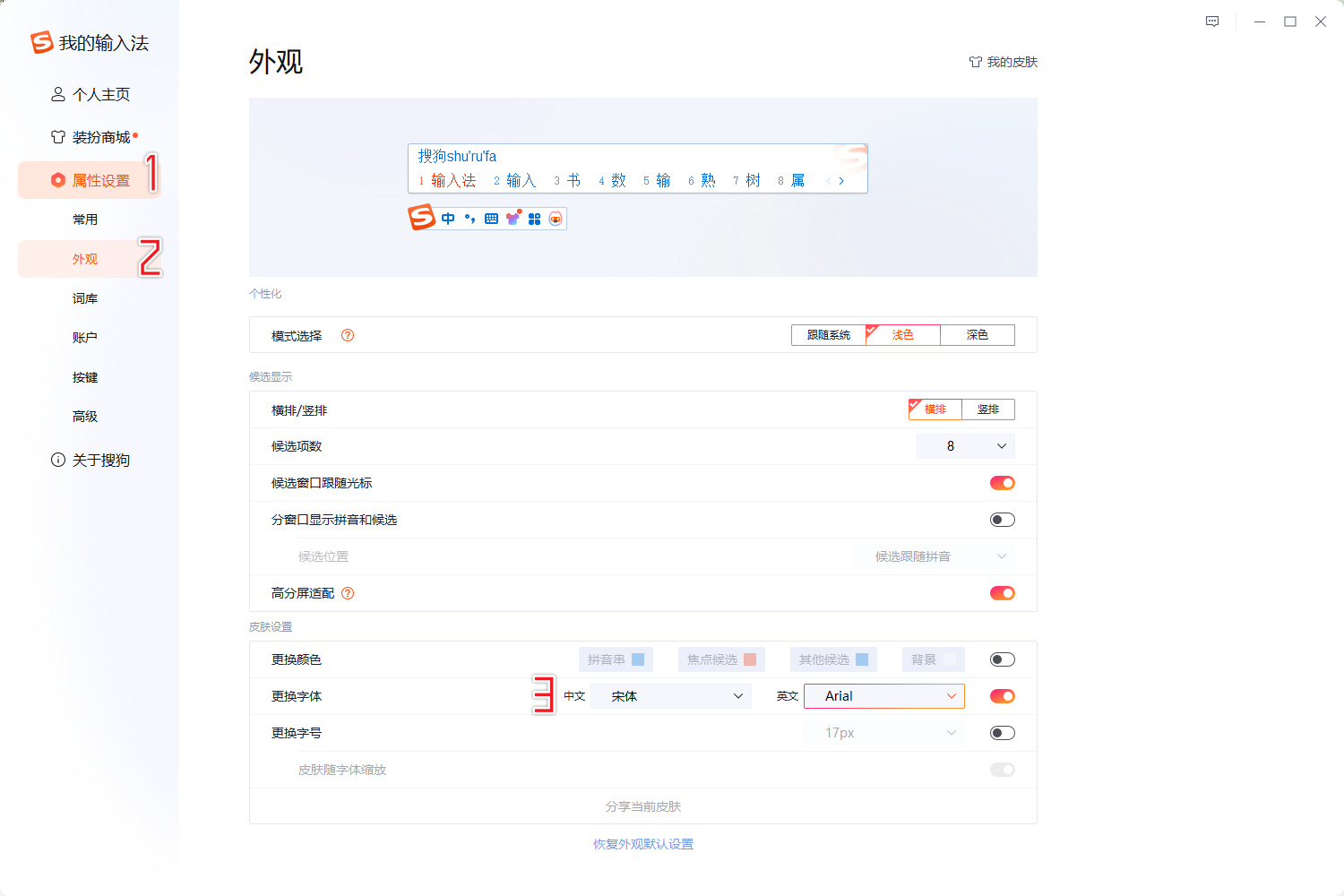Click candidate 3 书 in the preview
Screen dimensions: 1344x896
tap(567, 181)
